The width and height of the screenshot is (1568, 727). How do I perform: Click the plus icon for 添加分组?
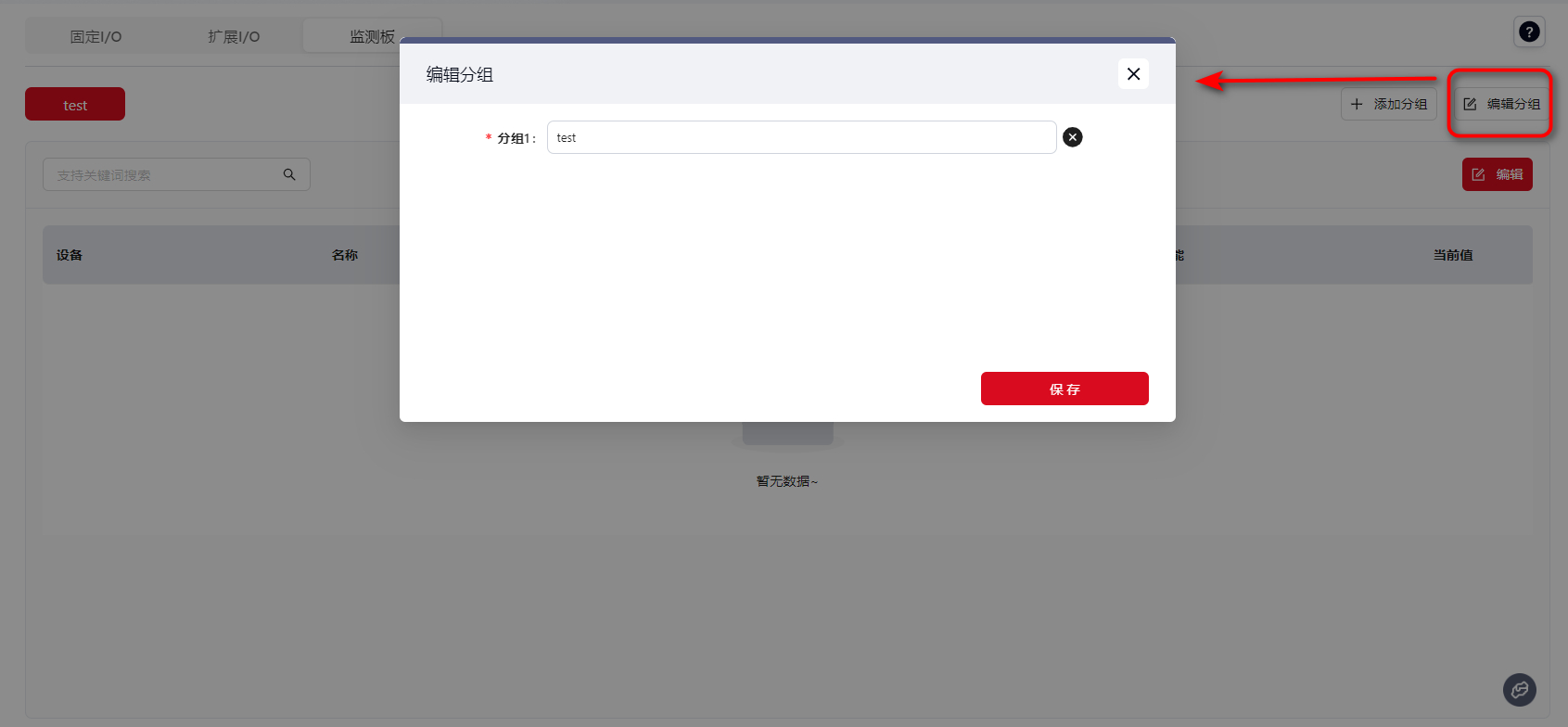(x=1357, y=104)
